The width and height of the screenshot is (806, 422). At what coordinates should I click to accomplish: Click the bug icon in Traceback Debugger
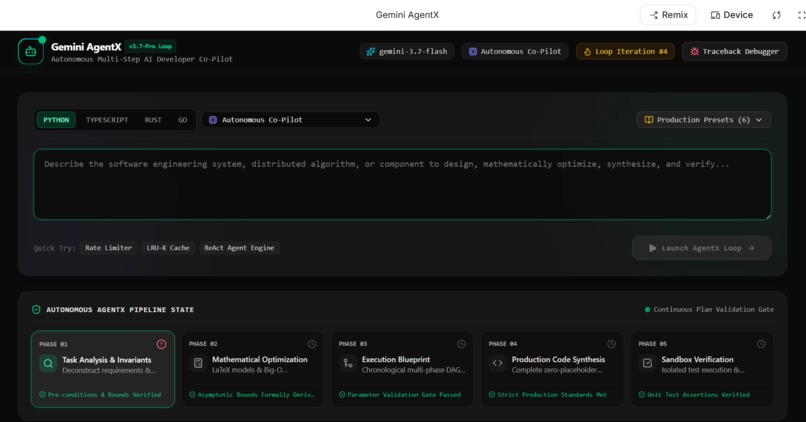[694, 51]
